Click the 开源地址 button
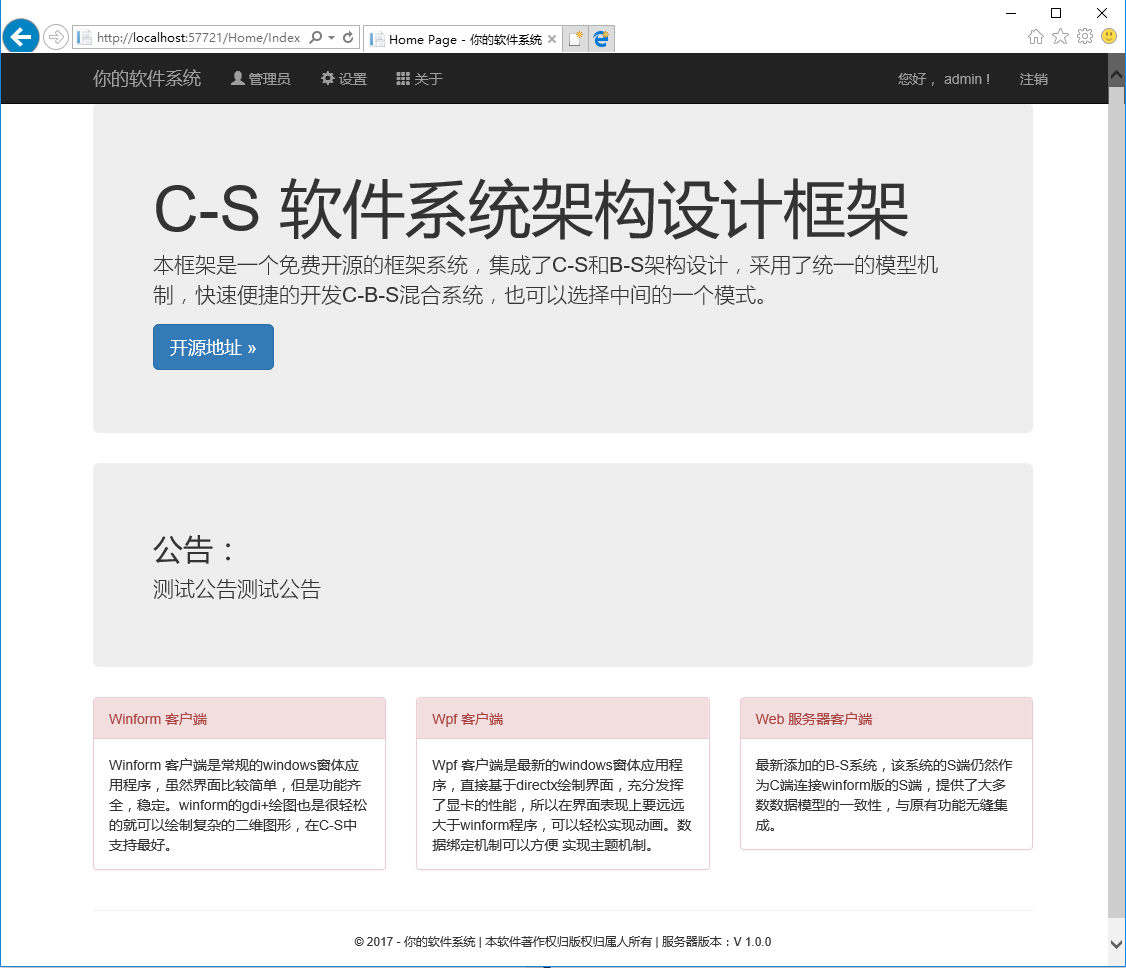The height and width of the screenshot is (968, 1126). coord(213,347)
